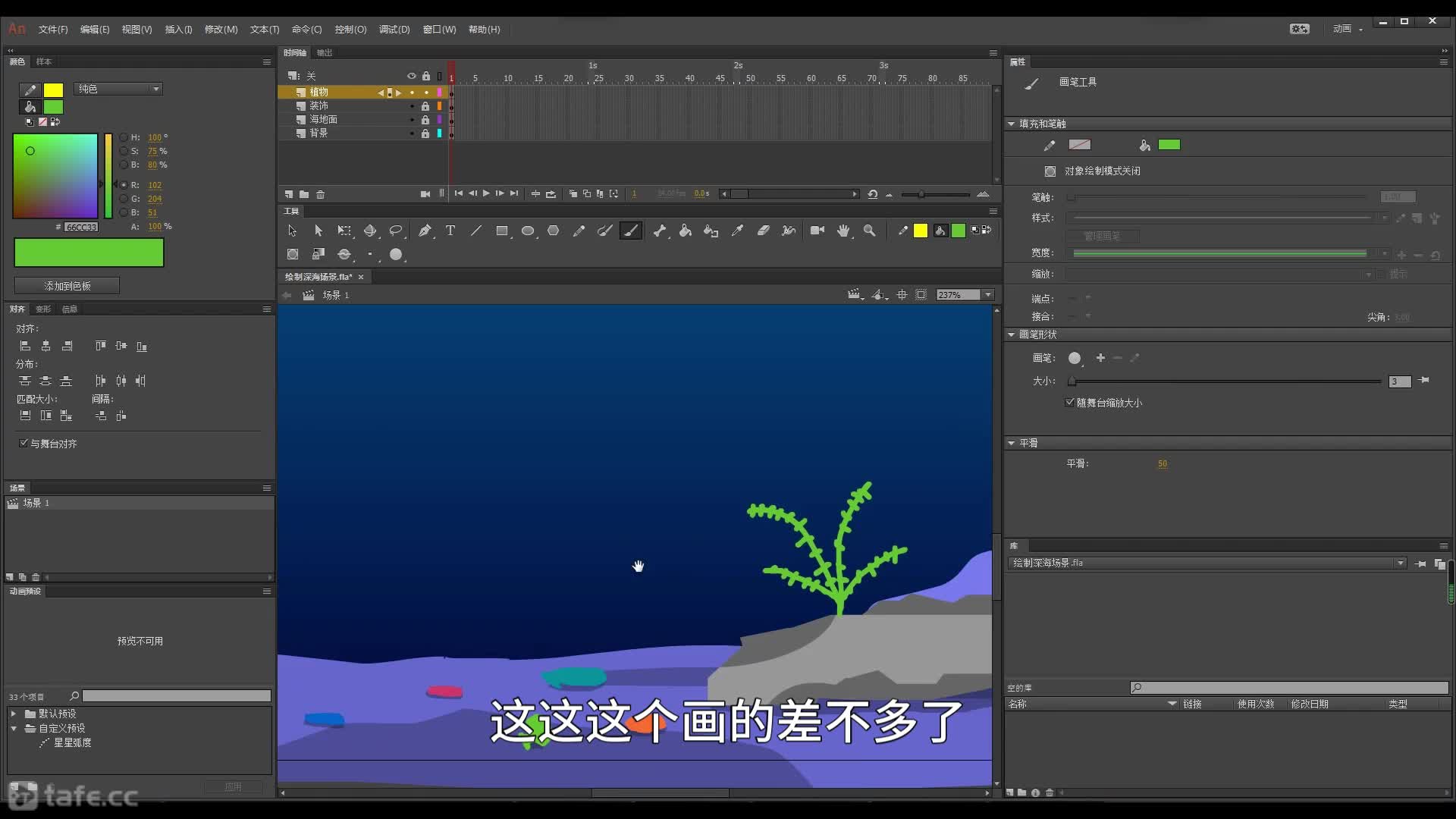Screen dimensions: 1456x819
Task: Expand the 默认预设 folder
Action: (13, 714)
